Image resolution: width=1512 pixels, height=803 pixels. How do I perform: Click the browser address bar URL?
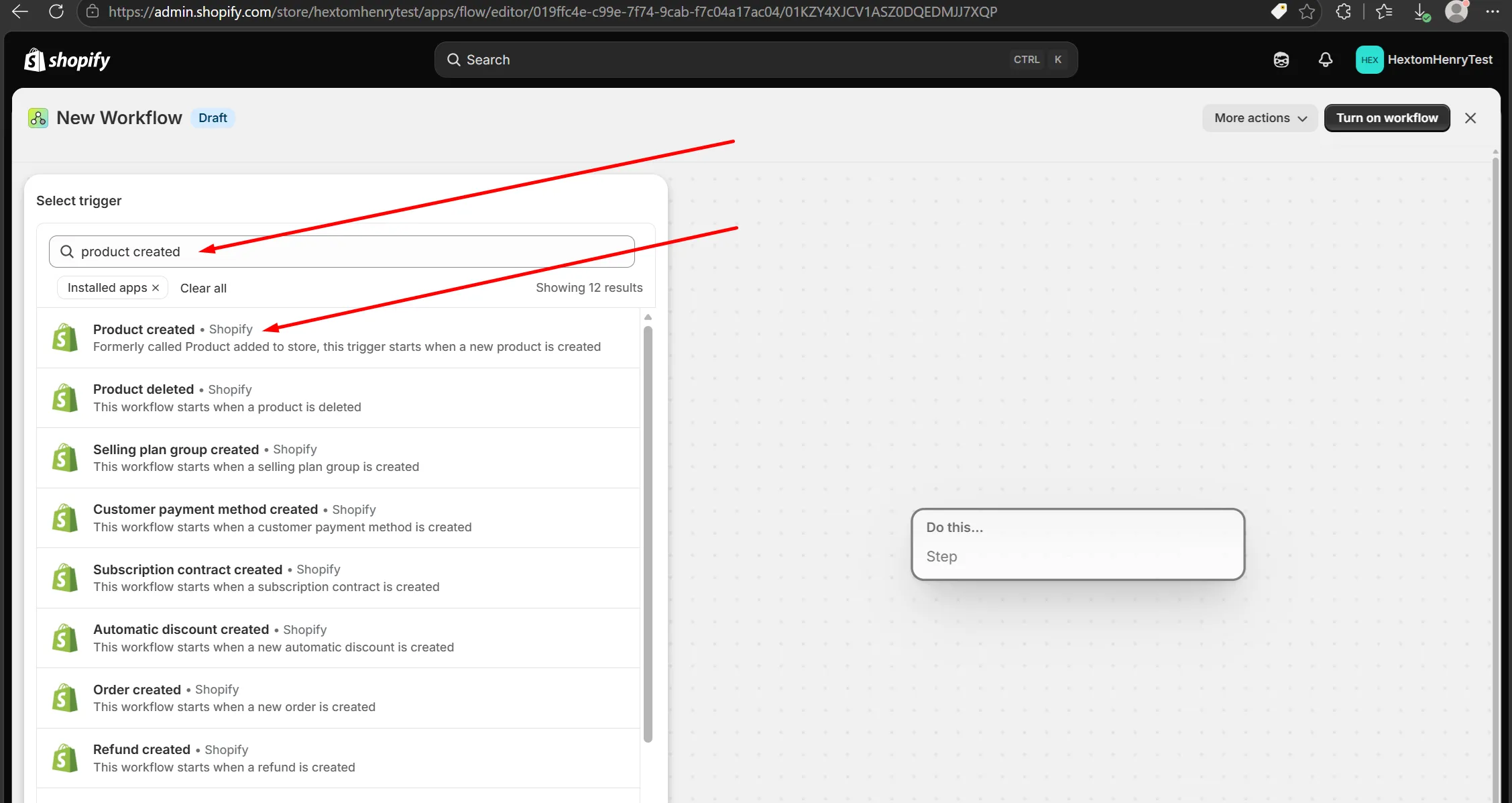[x=553, y=11]
